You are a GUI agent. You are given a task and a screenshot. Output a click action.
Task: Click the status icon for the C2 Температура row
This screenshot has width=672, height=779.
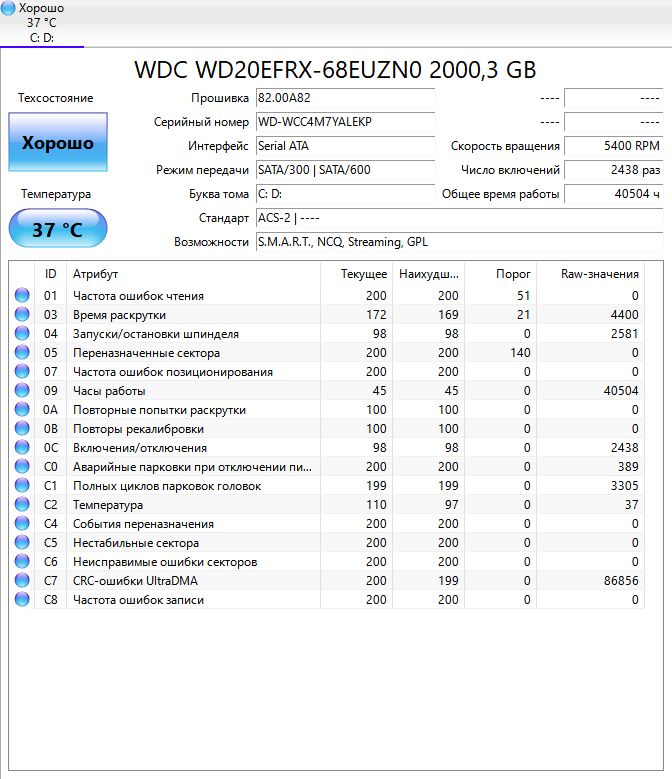22,504
